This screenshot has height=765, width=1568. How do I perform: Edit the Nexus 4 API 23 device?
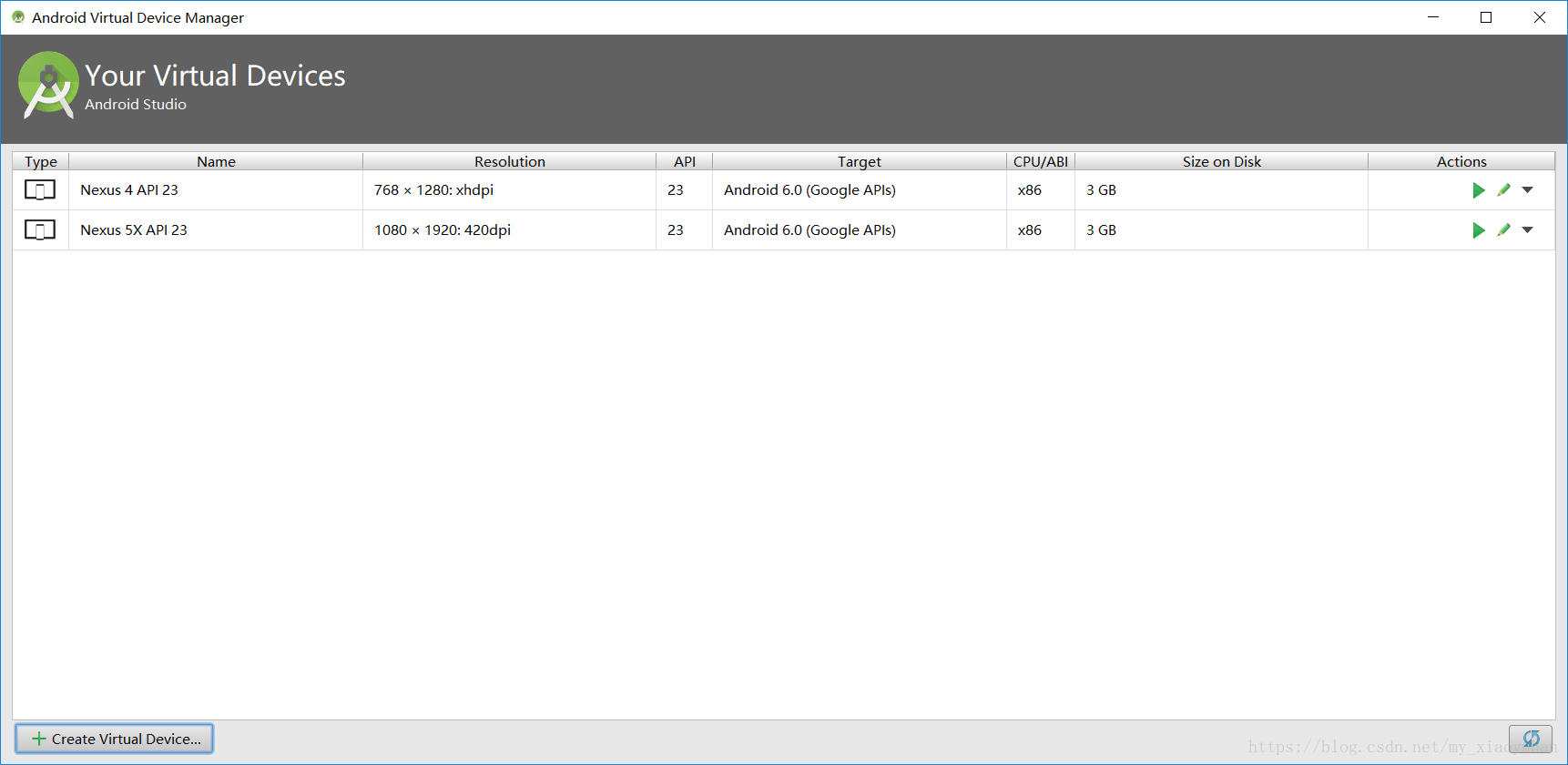pos(1503,190)
